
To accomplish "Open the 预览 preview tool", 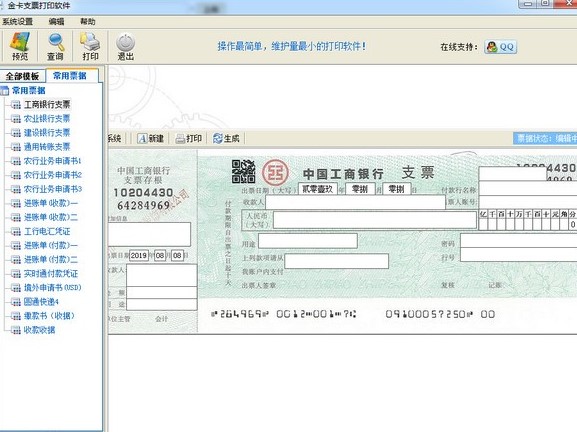I will pyautogui.click(x=20, y=46).
